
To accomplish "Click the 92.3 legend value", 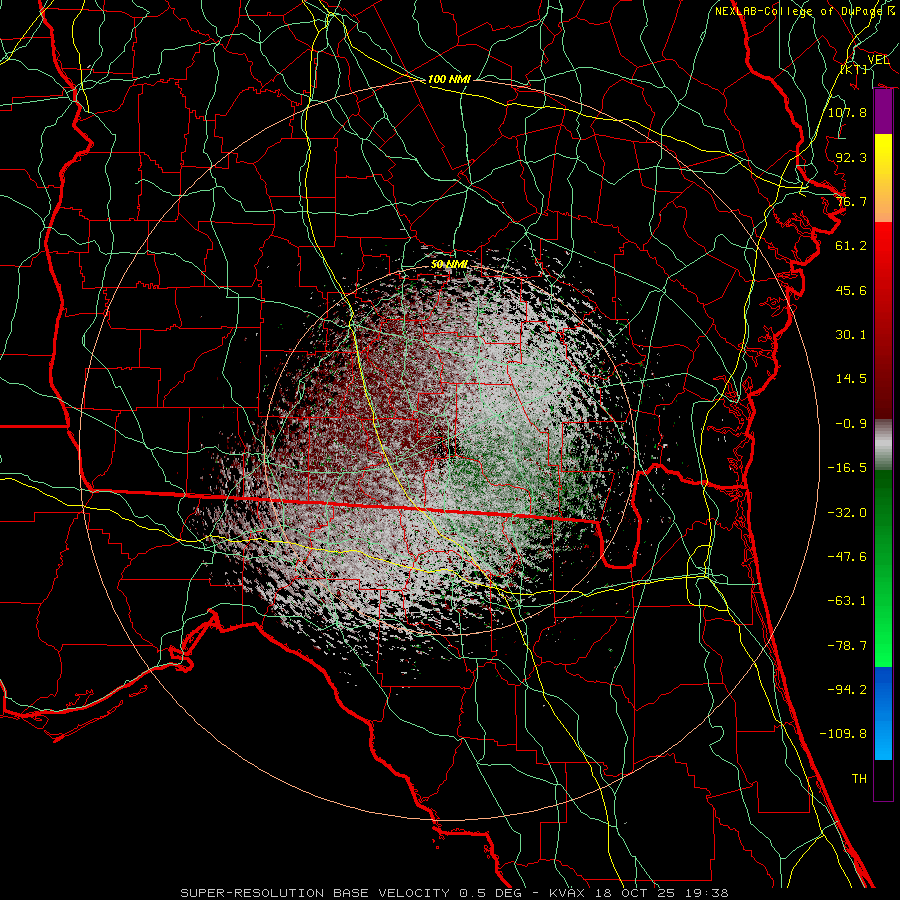I will [x=851, y=157].
